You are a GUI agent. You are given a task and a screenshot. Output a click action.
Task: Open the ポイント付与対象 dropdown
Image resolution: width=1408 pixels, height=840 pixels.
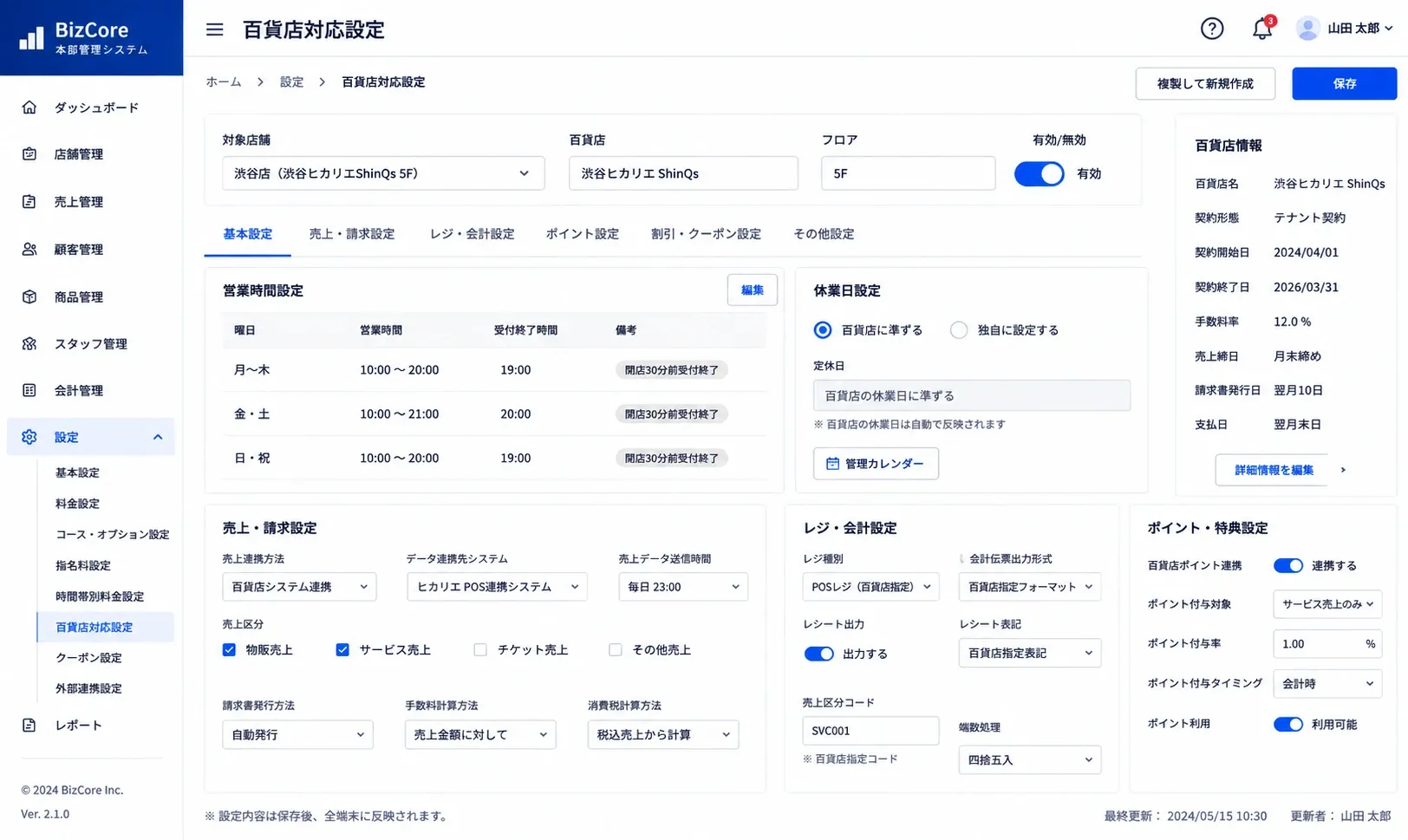[x=1327, y=604]
